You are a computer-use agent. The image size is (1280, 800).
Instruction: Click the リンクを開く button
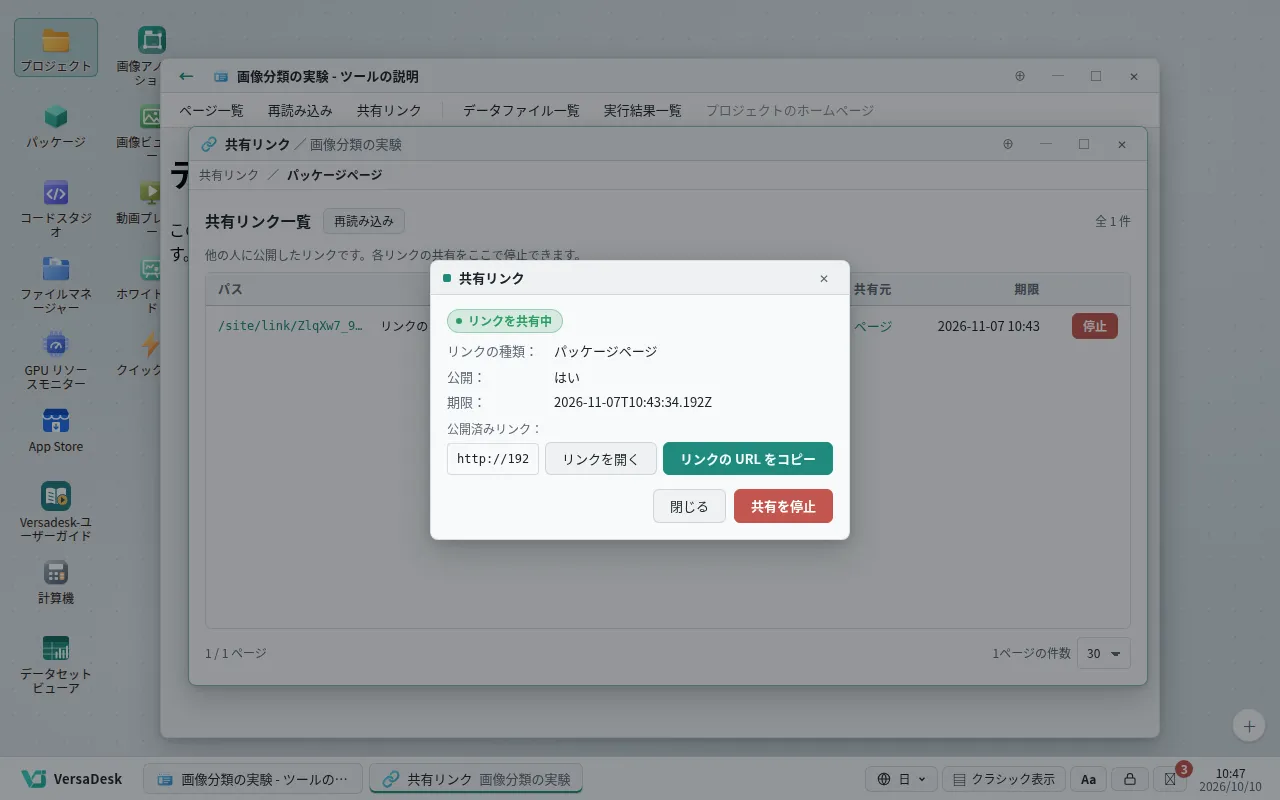click(x=601, y=459)
